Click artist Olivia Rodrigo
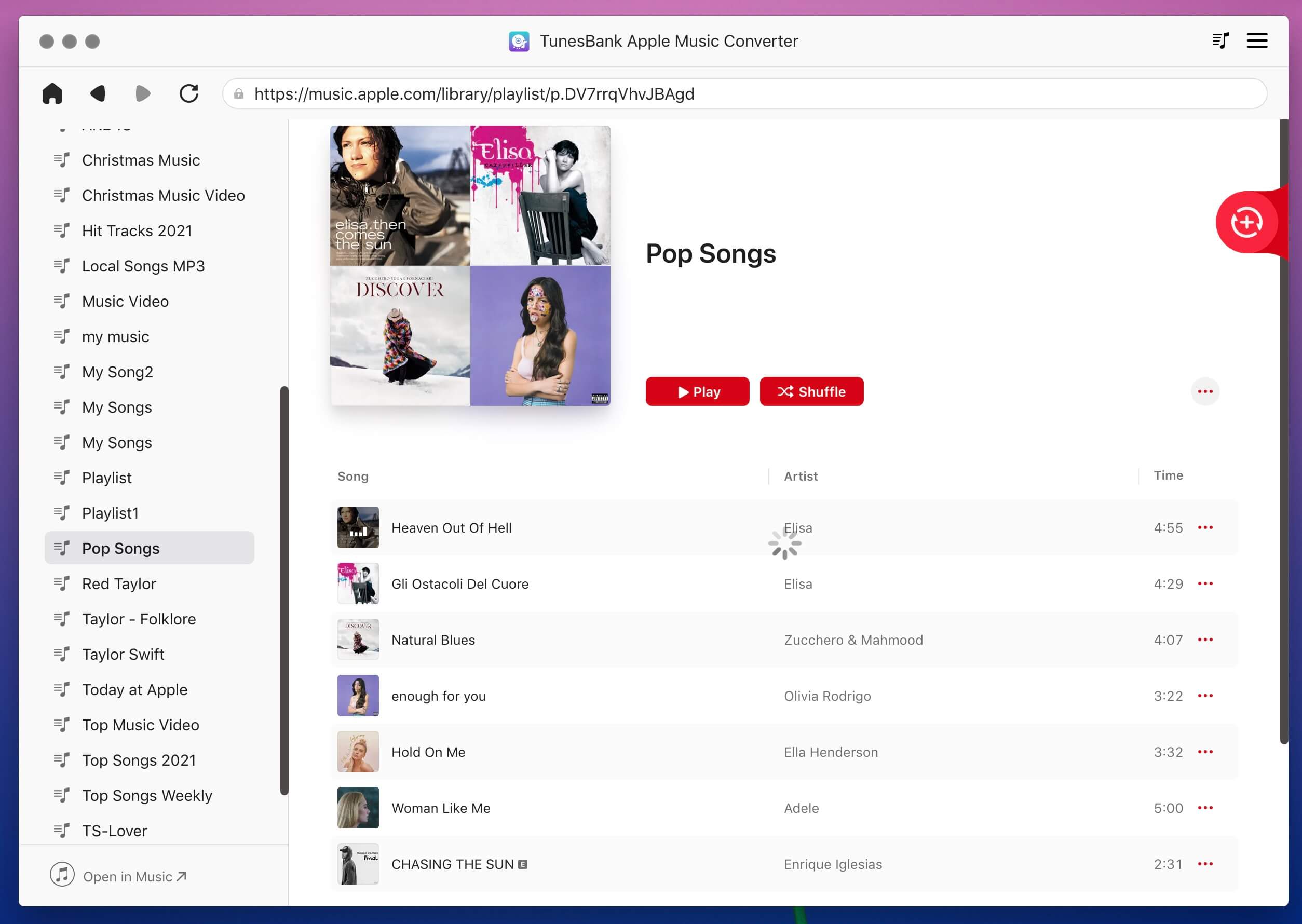 827,696
